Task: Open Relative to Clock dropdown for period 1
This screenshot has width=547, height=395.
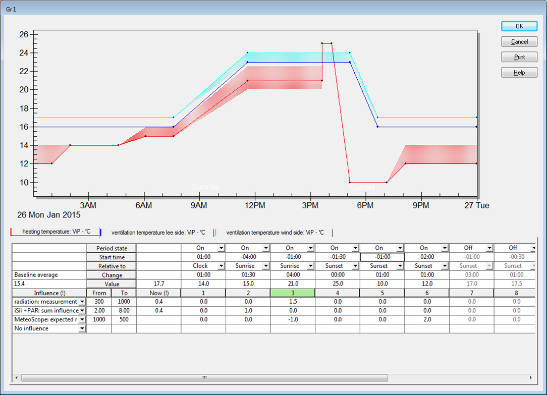Action: coord(221,266)
